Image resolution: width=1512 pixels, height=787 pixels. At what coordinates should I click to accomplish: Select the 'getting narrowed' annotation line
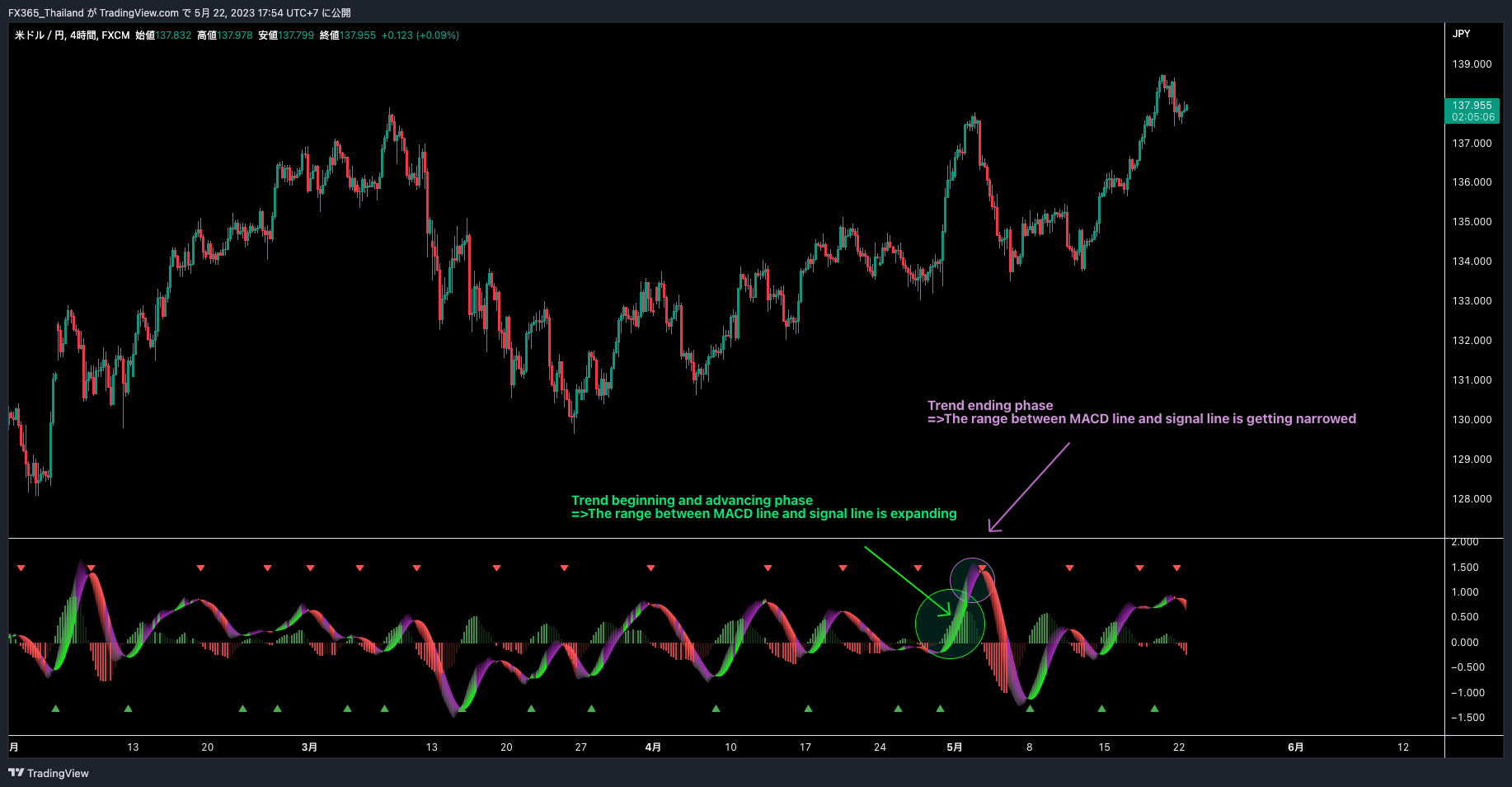(x=1142, y=419)
